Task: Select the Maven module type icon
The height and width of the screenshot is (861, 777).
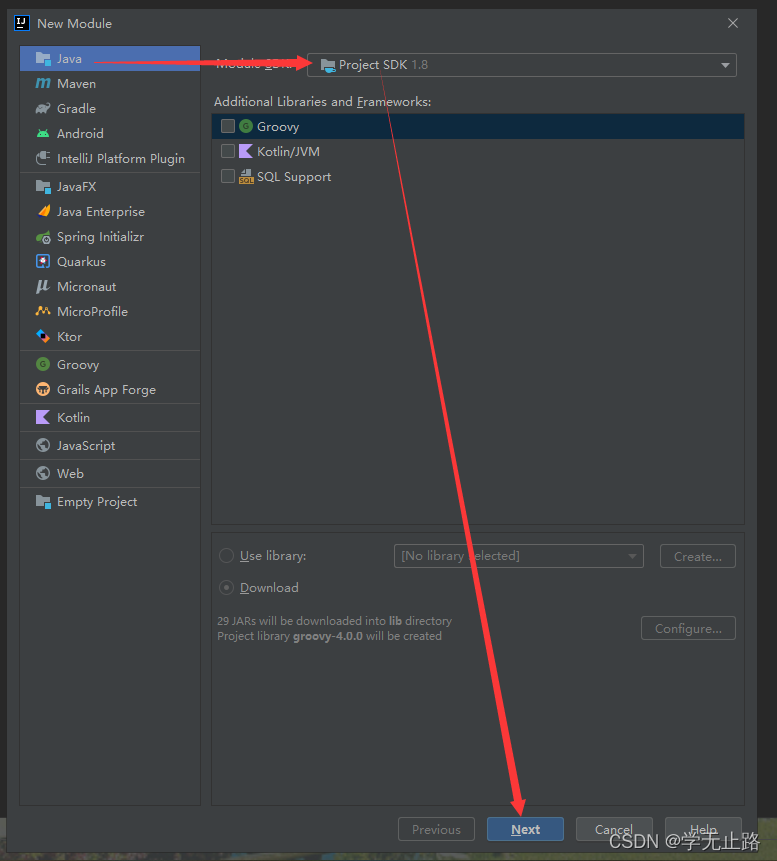Action: 43,83
